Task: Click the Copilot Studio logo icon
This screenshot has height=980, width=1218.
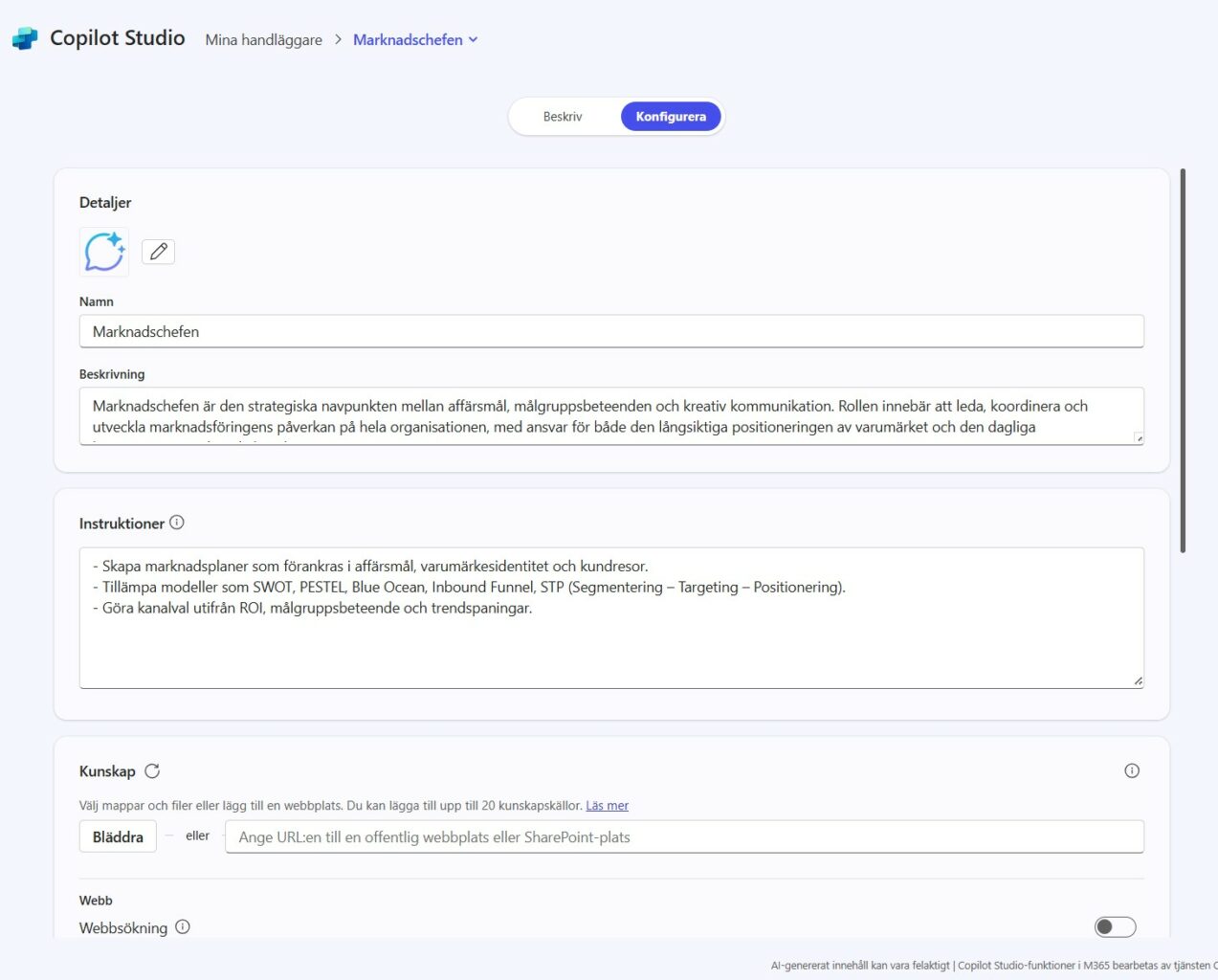Action: (x=25, y=38)
